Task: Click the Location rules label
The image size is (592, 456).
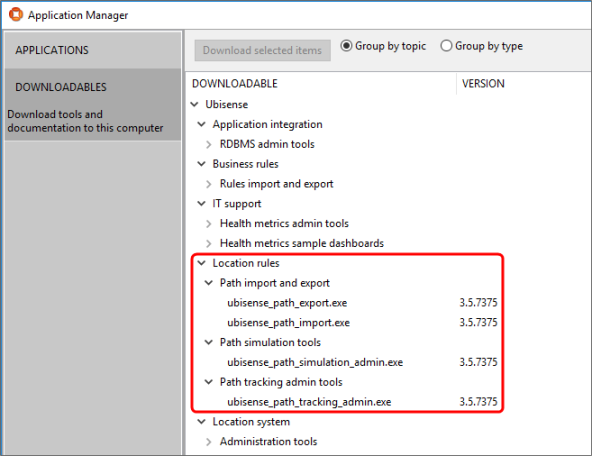Action: [x=246, y=263]
